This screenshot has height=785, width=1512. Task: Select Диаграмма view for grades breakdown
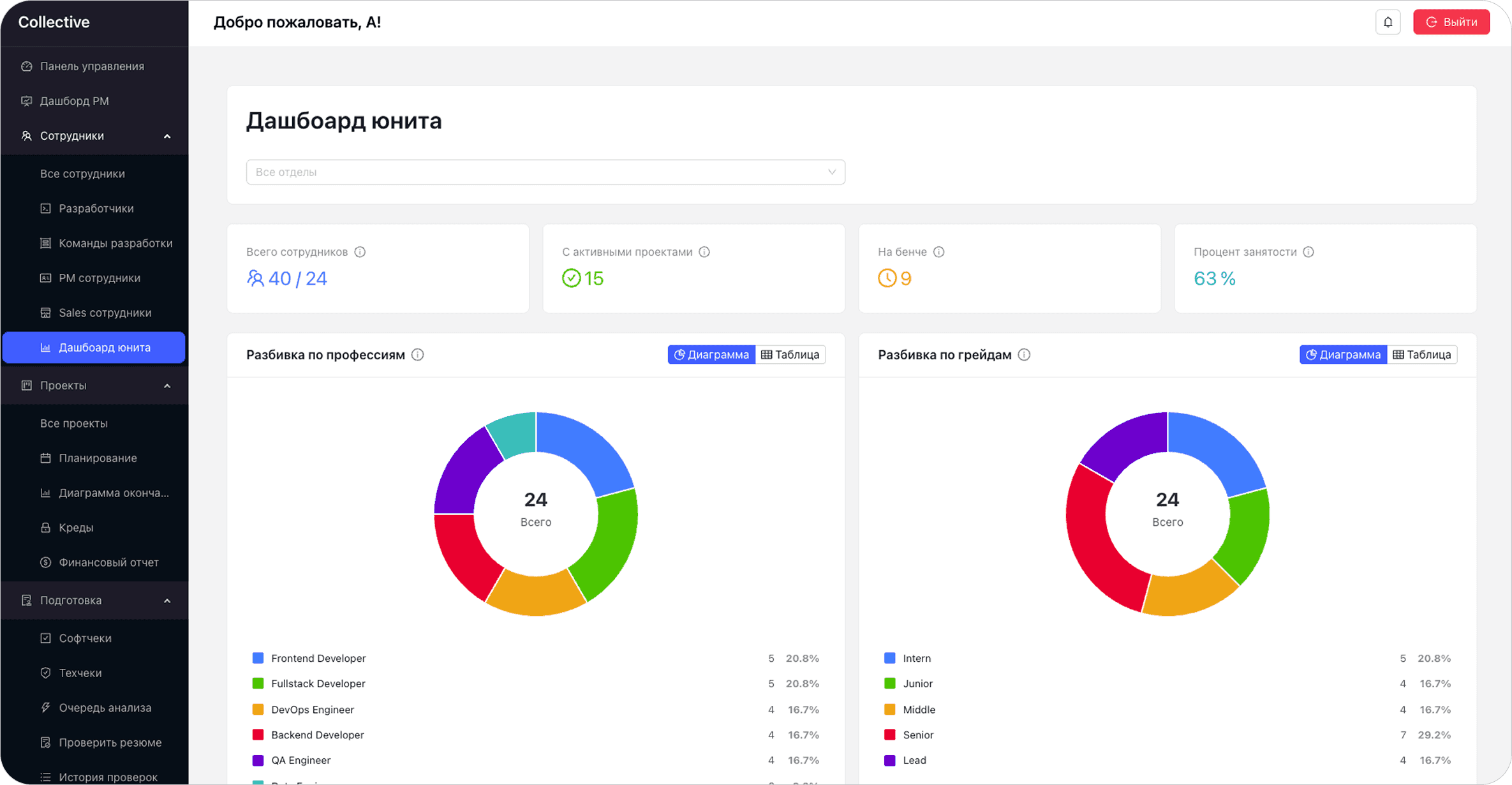click(x=1344, y=355)
